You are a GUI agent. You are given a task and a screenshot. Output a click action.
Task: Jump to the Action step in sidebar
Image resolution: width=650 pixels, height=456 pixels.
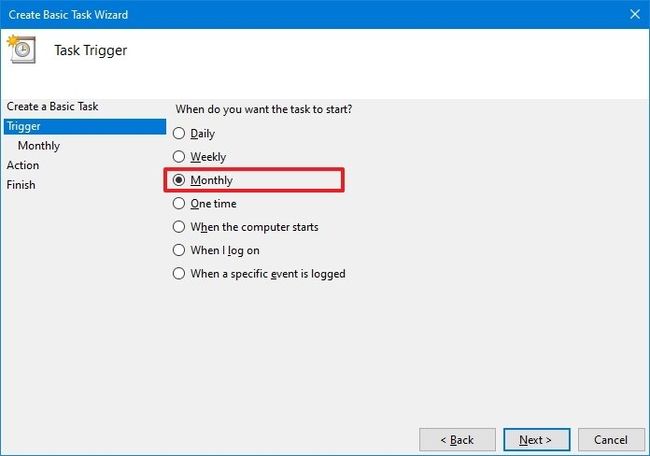[x=23, y=165]
